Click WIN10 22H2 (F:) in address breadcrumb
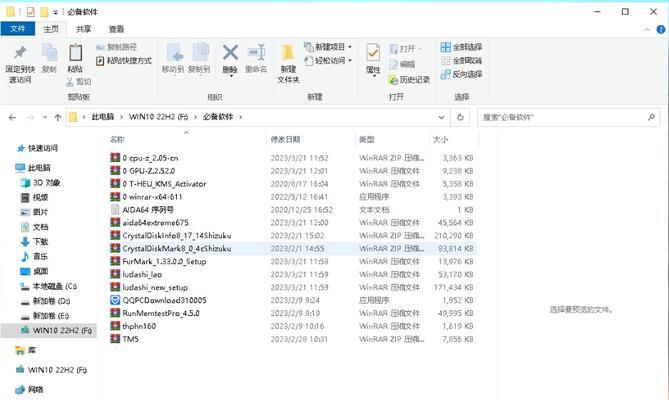This screenshot has height=400, width=669. tap(158, 117)
